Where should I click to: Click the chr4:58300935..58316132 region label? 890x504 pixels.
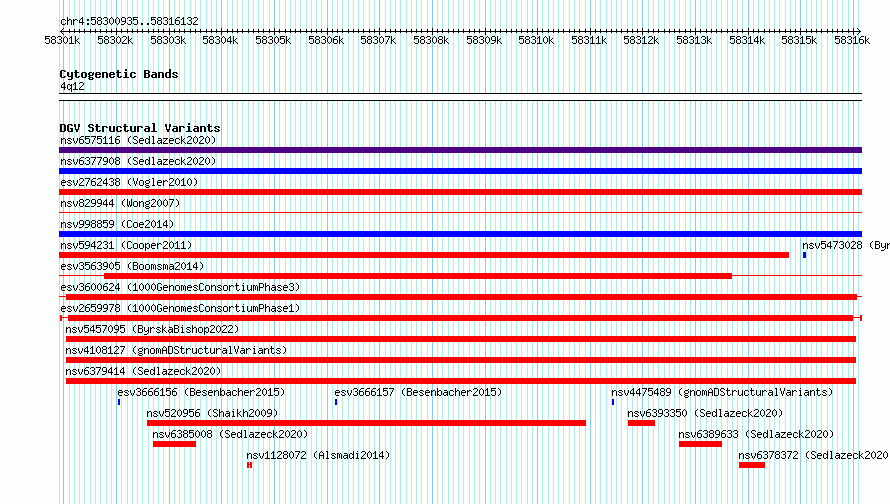[129, 22]
